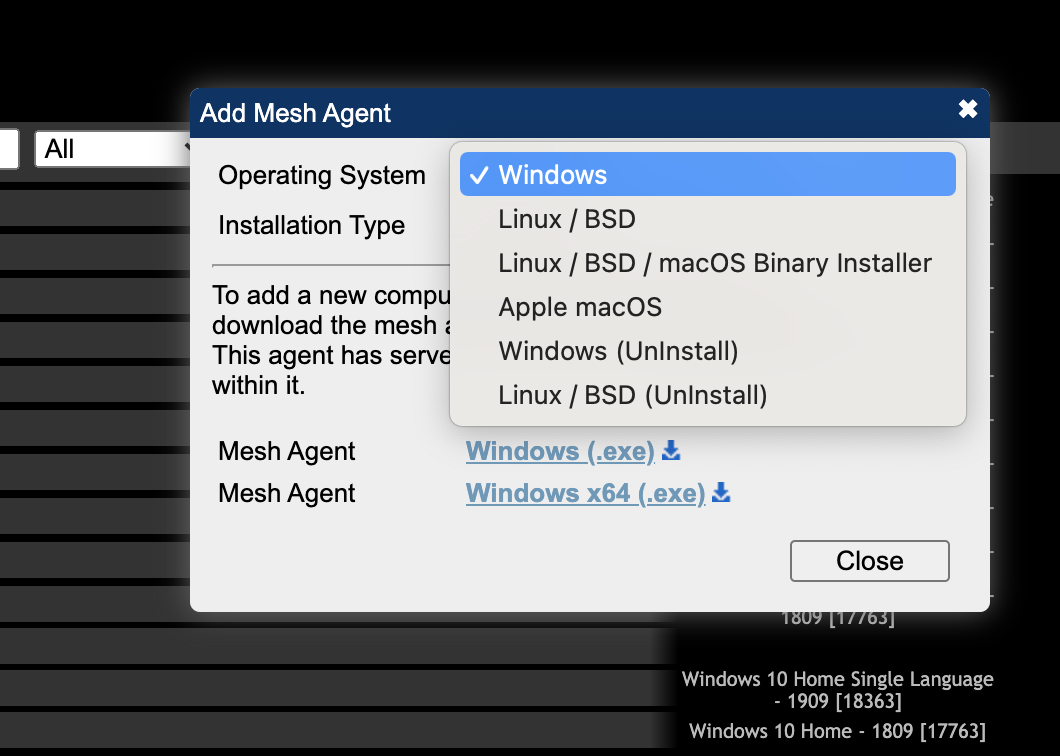
Task: Select Apple macOS from the list
Action: 580,307
